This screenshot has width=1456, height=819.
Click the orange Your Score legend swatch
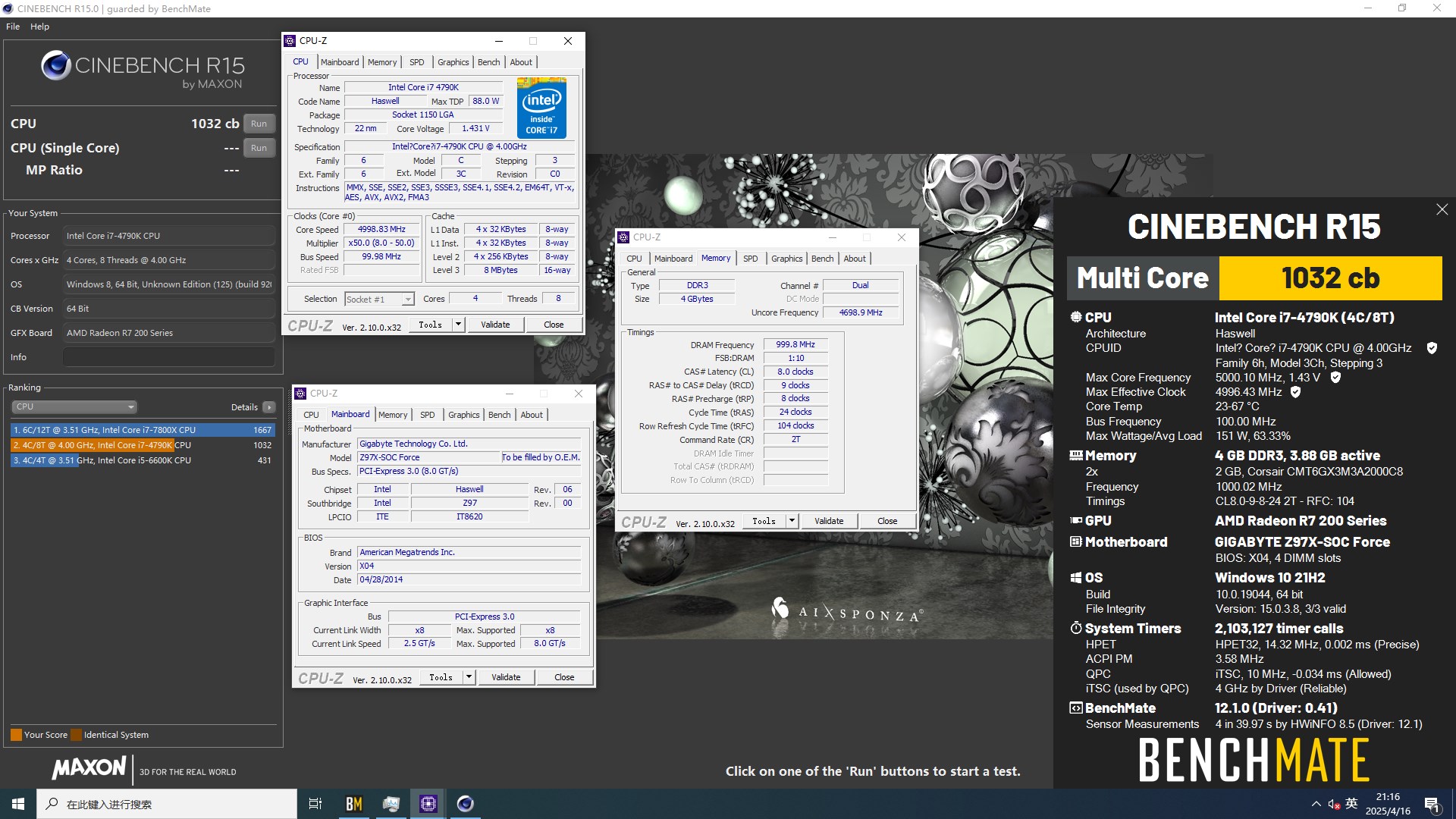point(16,735)
